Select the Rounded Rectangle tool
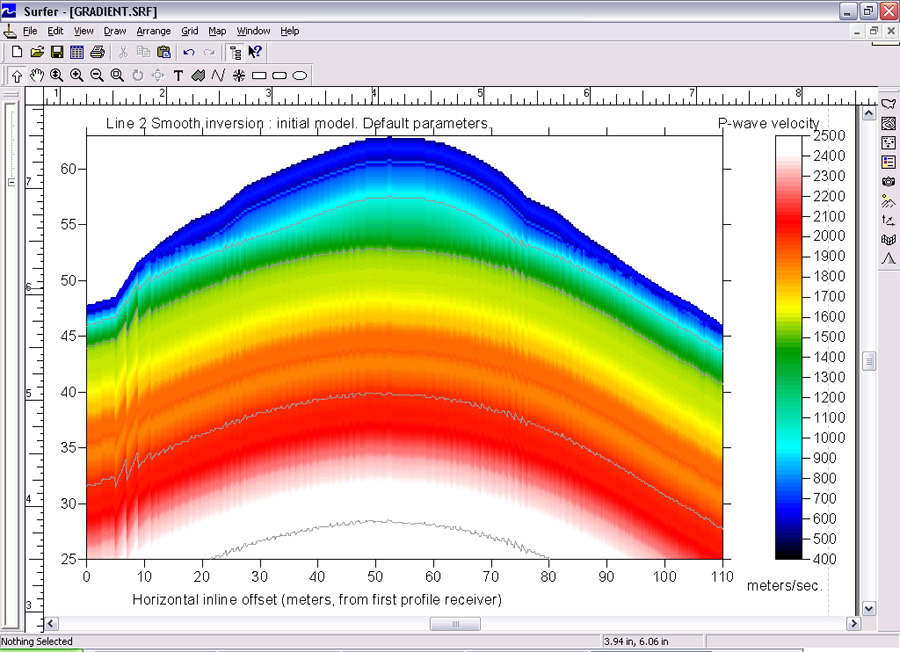 (x=280, y=75)
